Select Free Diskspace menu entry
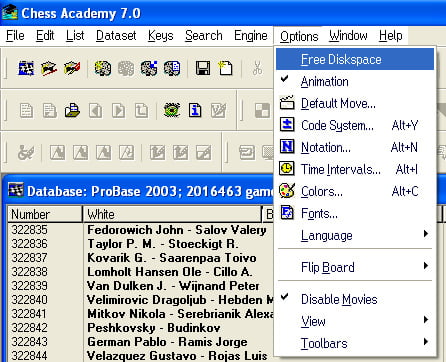The height and width of the screenshot is (362, 446). 355,59
